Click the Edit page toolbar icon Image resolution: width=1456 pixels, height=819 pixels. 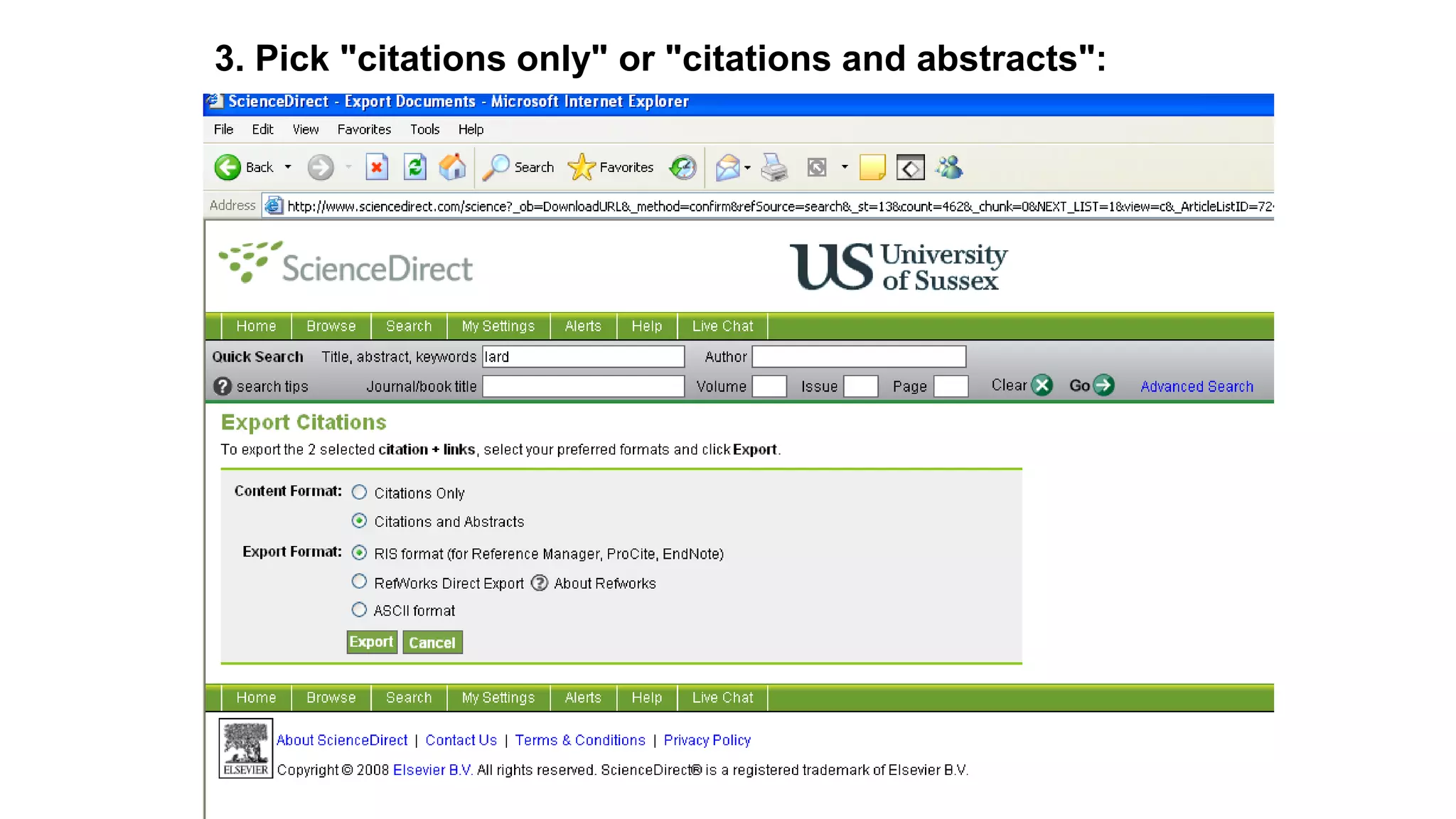817,167
